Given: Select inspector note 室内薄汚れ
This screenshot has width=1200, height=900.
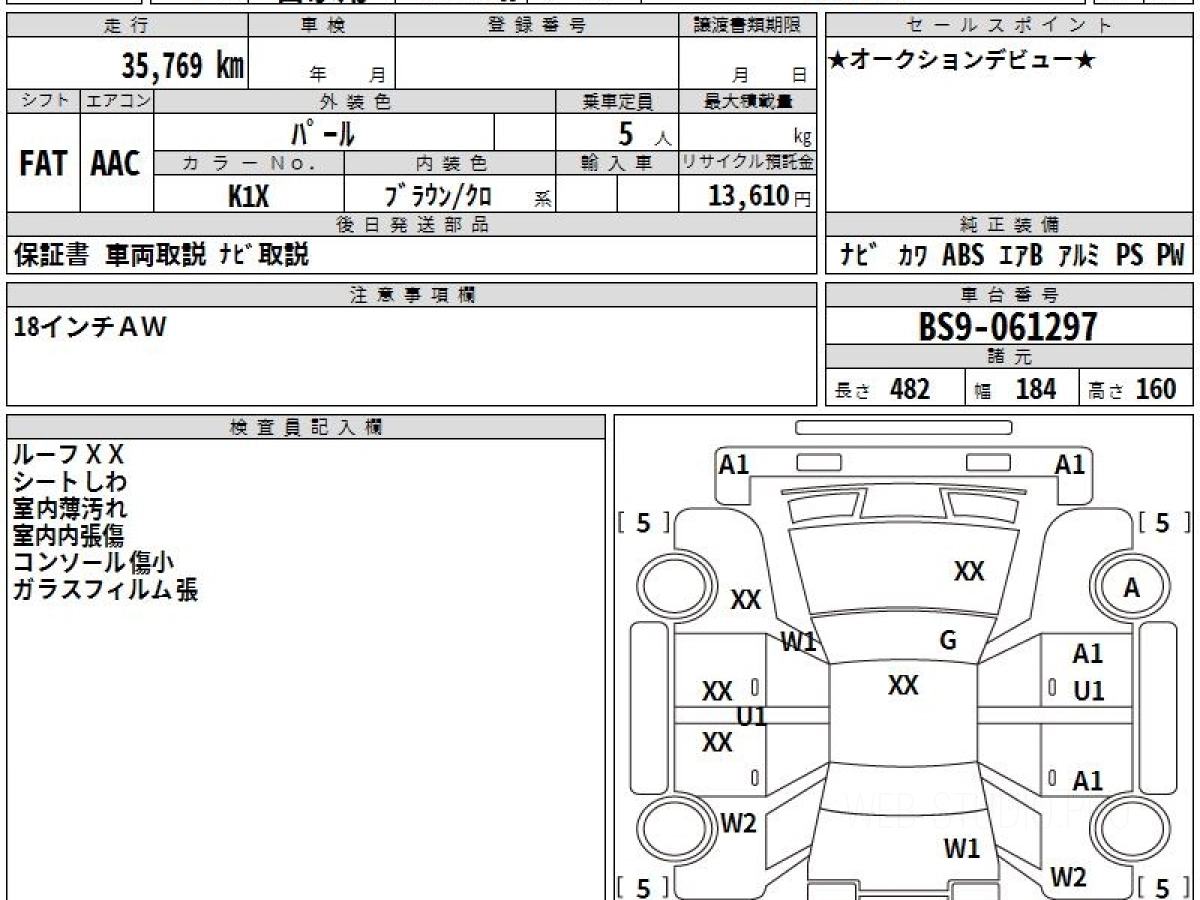Looking at the screenshot, I should coord(70,509).
